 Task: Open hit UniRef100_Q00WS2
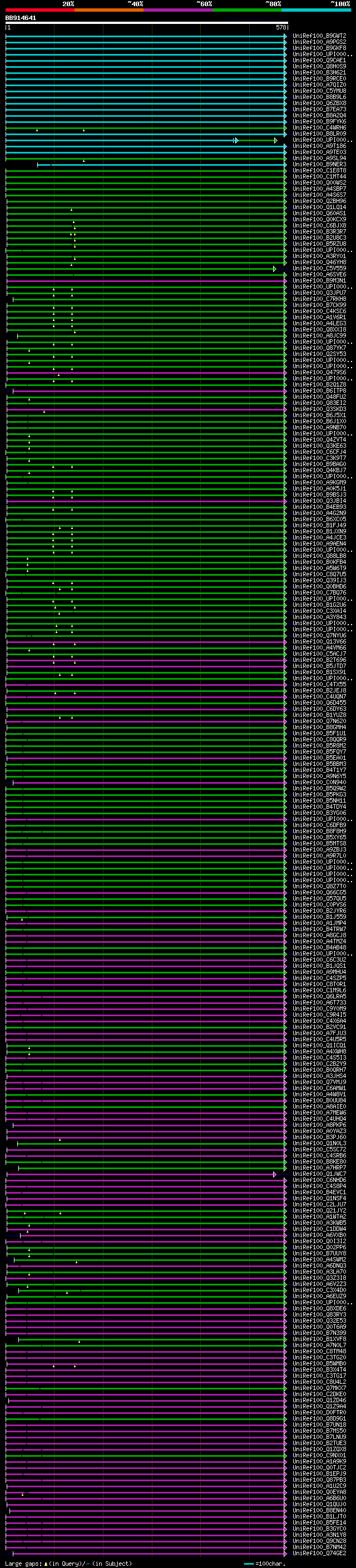319,182
